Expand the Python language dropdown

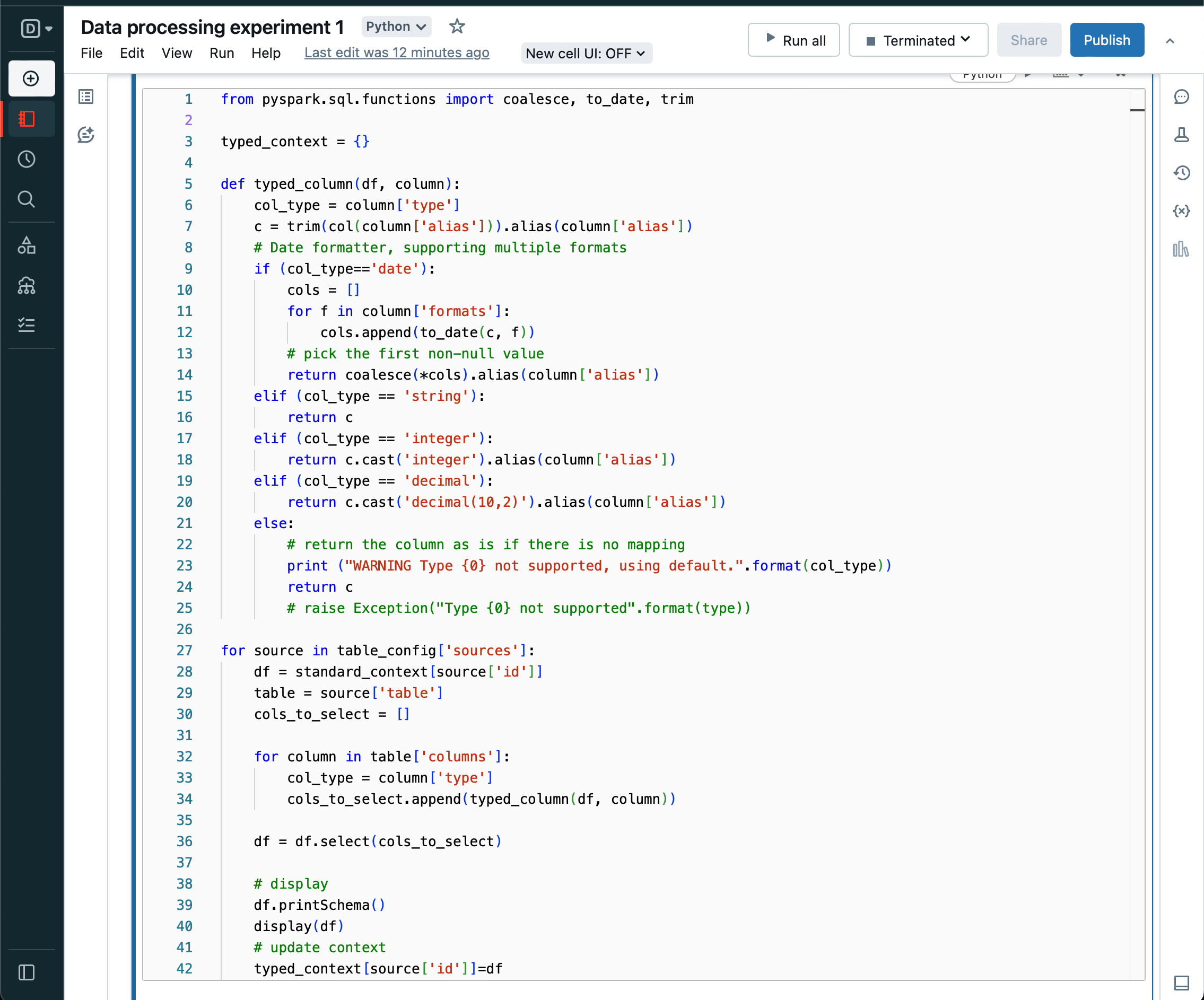[396, 27]
